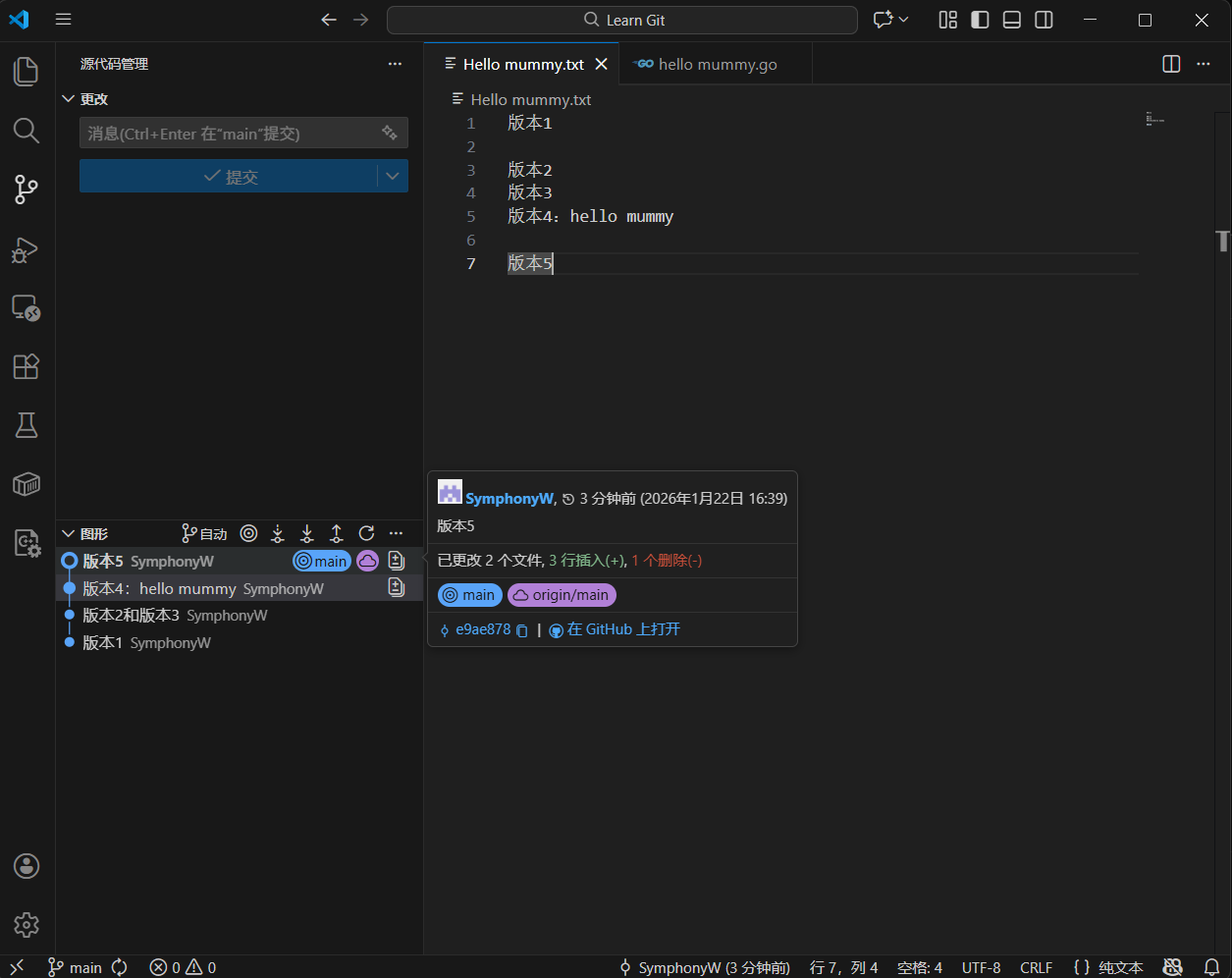Select the 版本1 commit row

click(x=240, y=643)
